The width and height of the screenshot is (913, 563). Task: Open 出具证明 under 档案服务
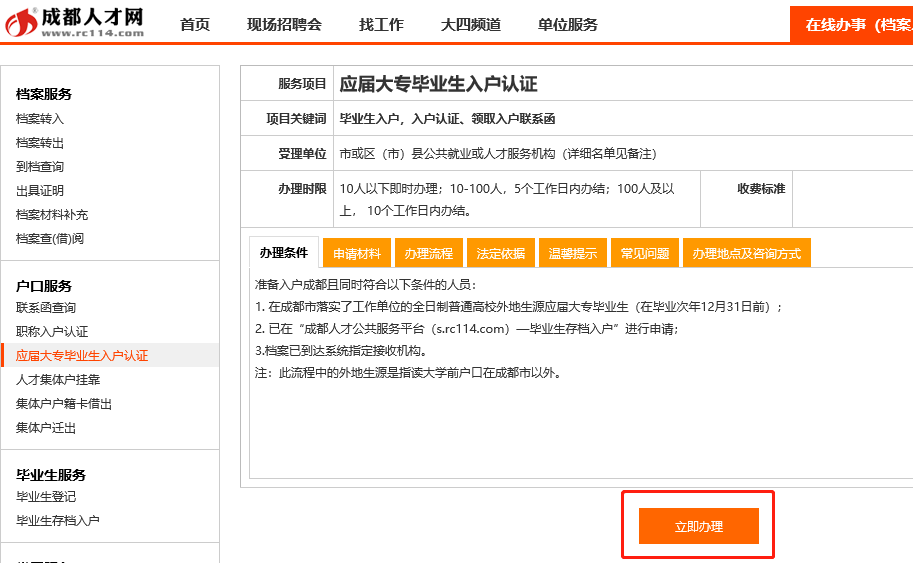[40, 191]
